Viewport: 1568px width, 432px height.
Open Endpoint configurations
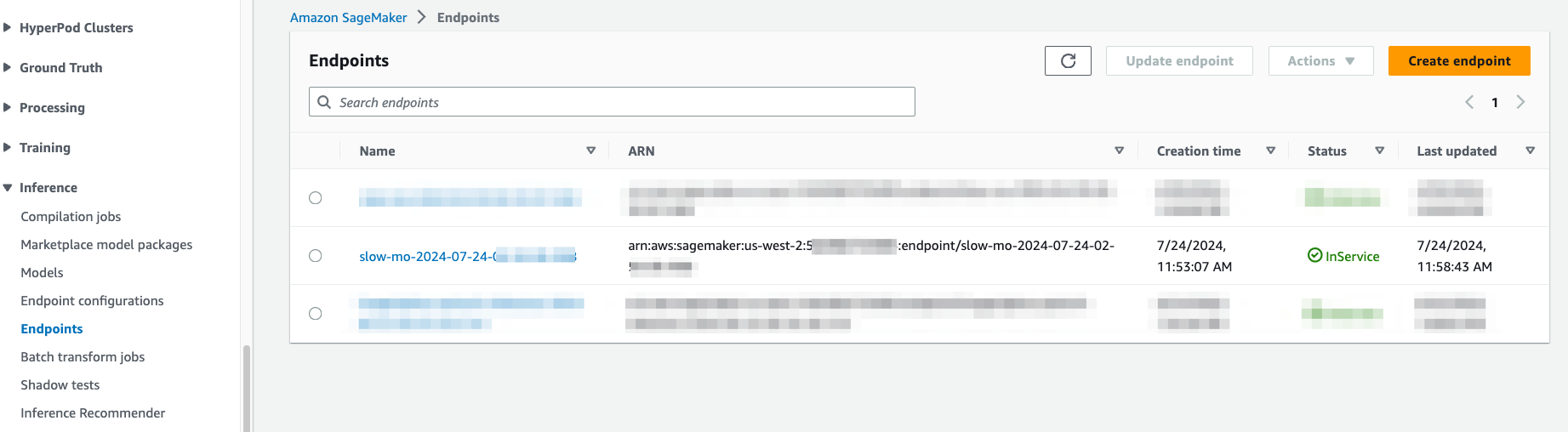pyautogui.click(x=92, y=301)
